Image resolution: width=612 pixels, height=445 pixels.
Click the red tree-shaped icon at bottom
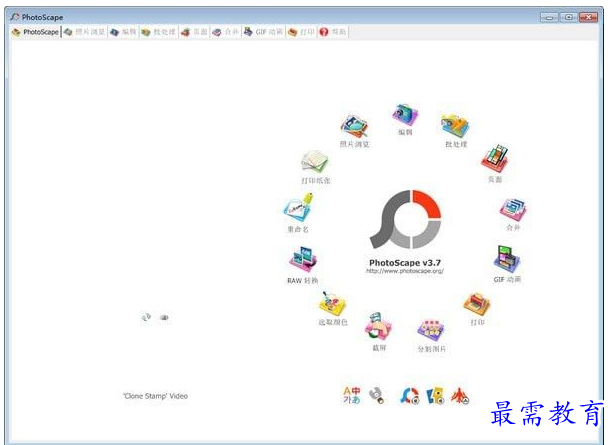(x=460, y=396)
